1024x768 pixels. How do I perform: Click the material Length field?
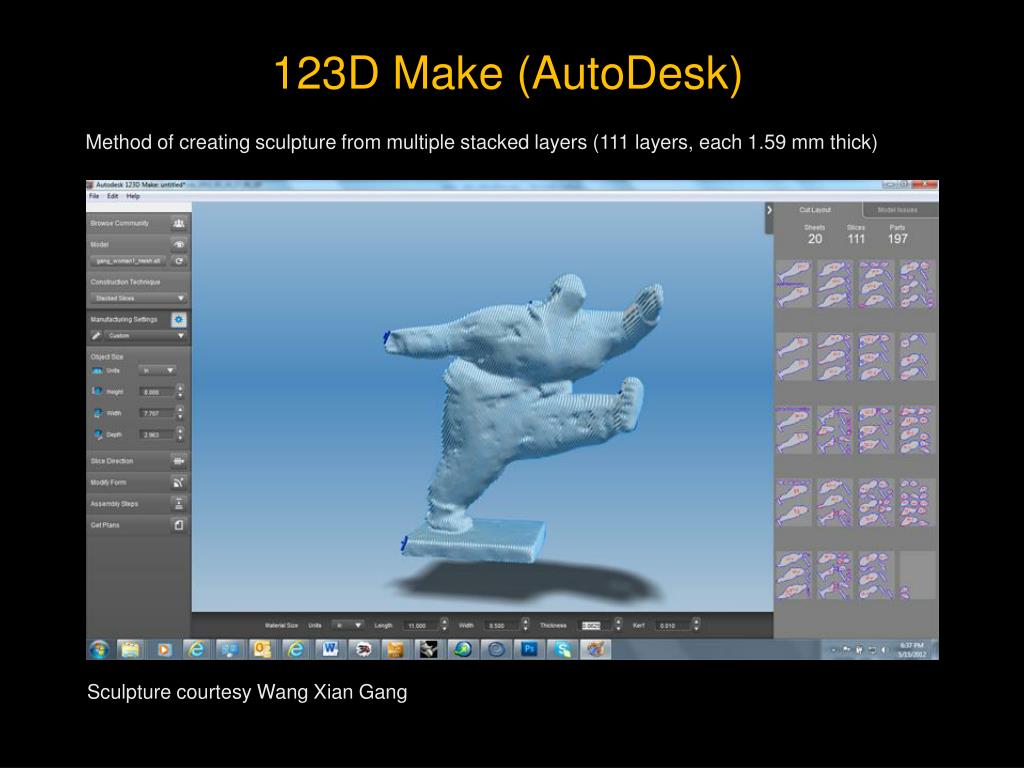click(x=421, y=626)
